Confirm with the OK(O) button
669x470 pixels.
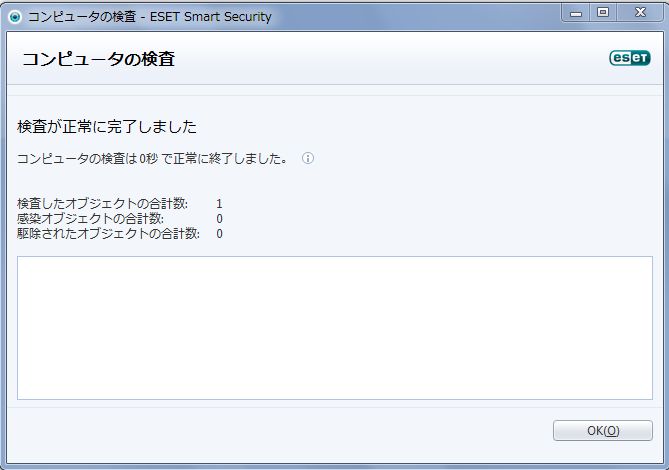pos(602,430)
